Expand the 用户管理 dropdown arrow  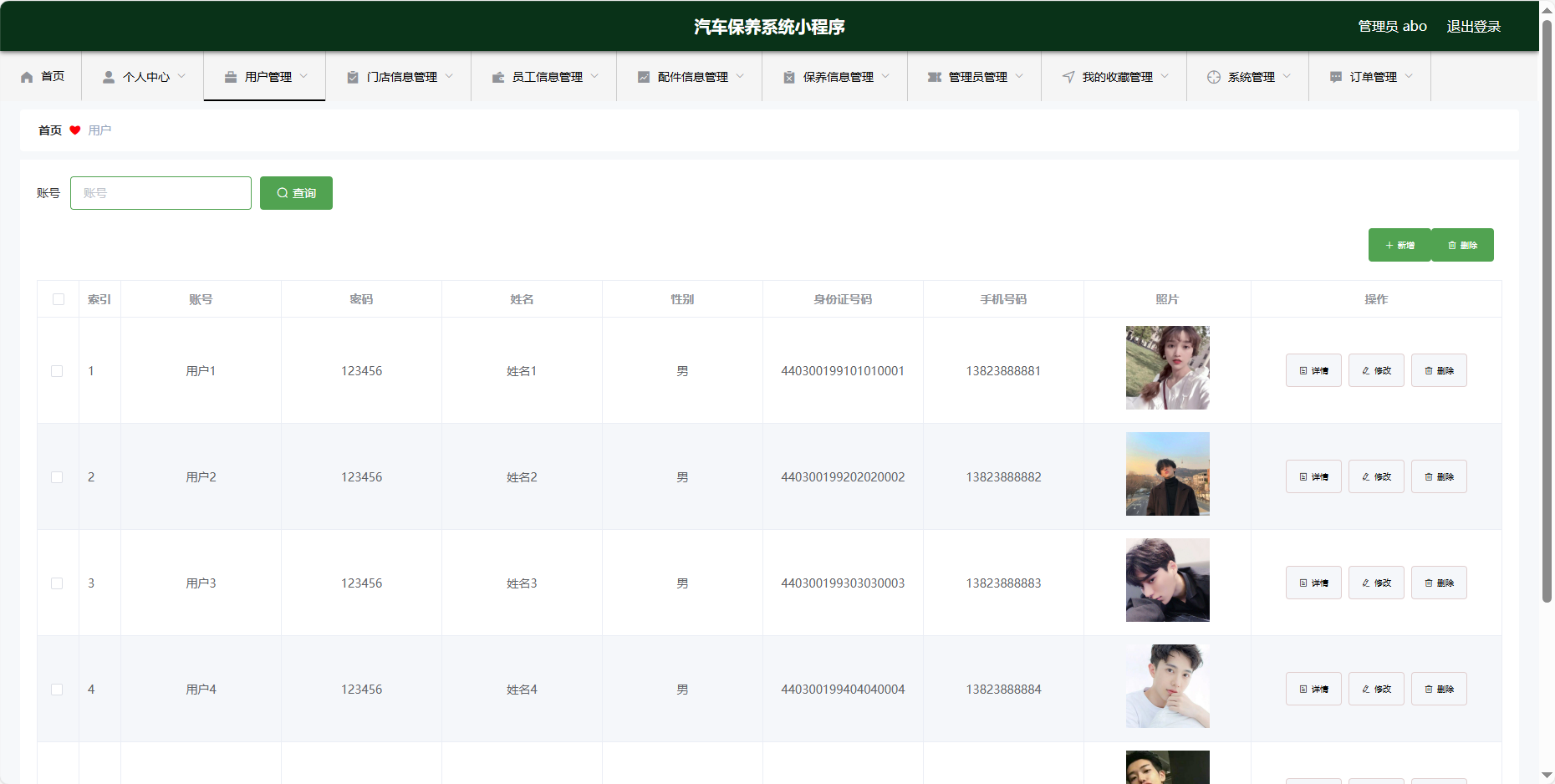coord(303,76)
